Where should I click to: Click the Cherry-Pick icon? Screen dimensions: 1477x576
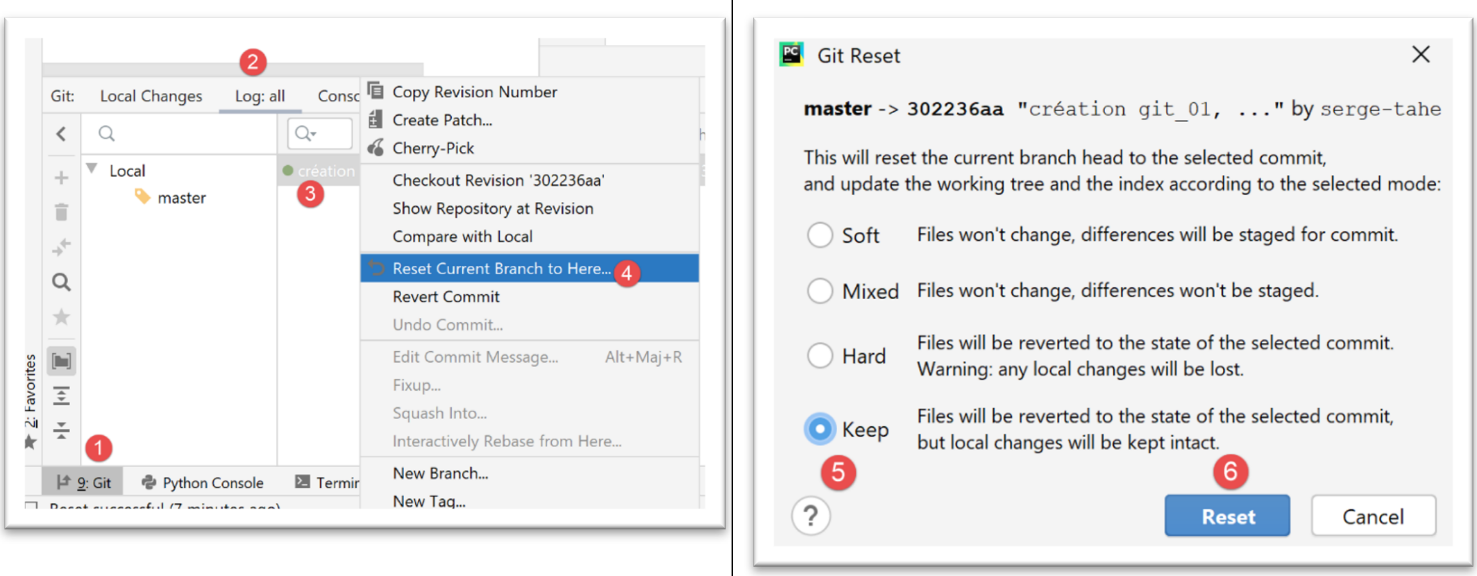[x=376, y=148]
